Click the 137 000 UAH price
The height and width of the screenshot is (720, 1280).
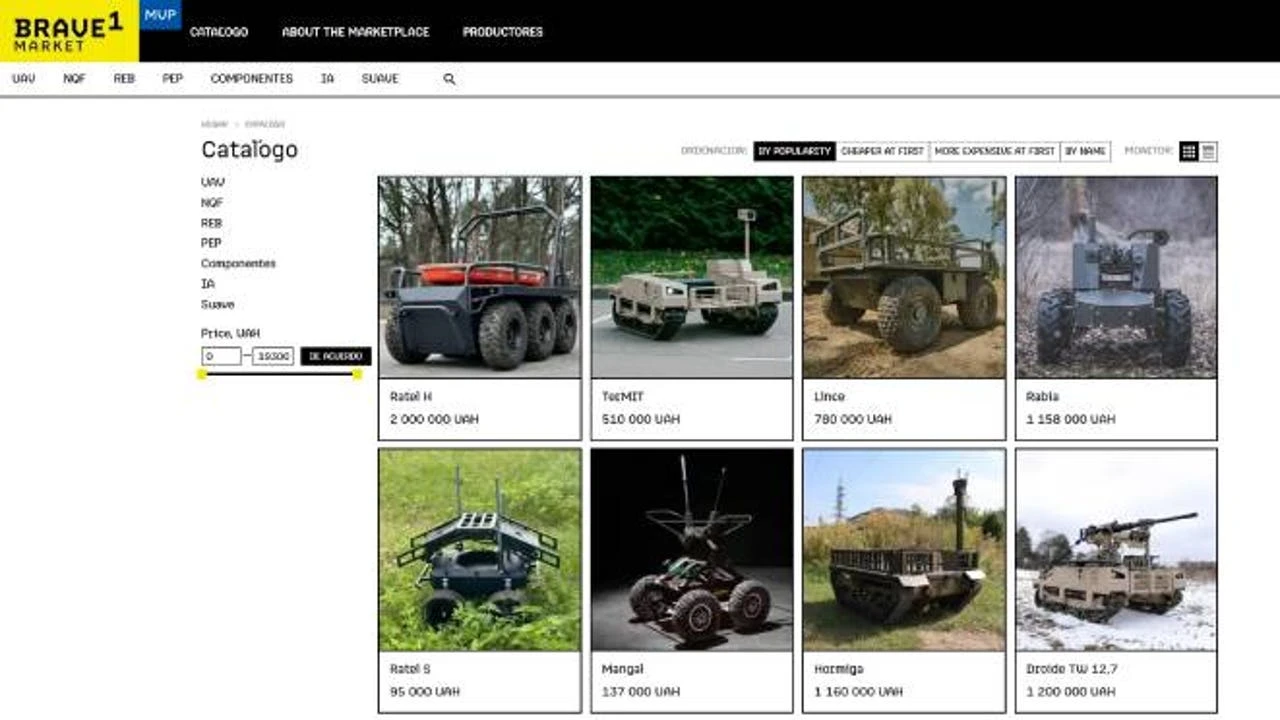point(641,692)
